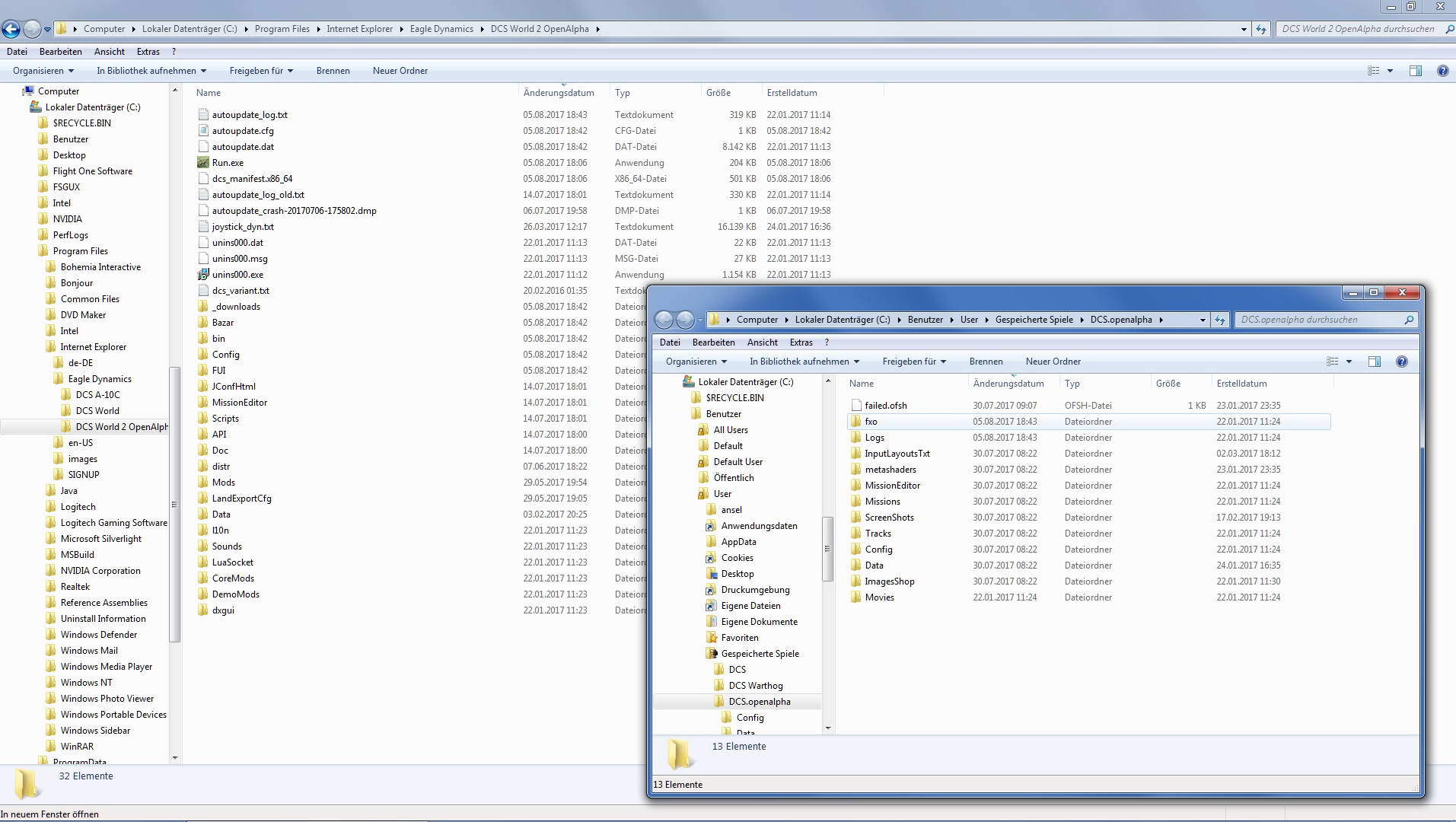The image size is (1456, 822).
Task: Open recent pages dropdown beside main nav arrows
Action: (x=47, y=29)
